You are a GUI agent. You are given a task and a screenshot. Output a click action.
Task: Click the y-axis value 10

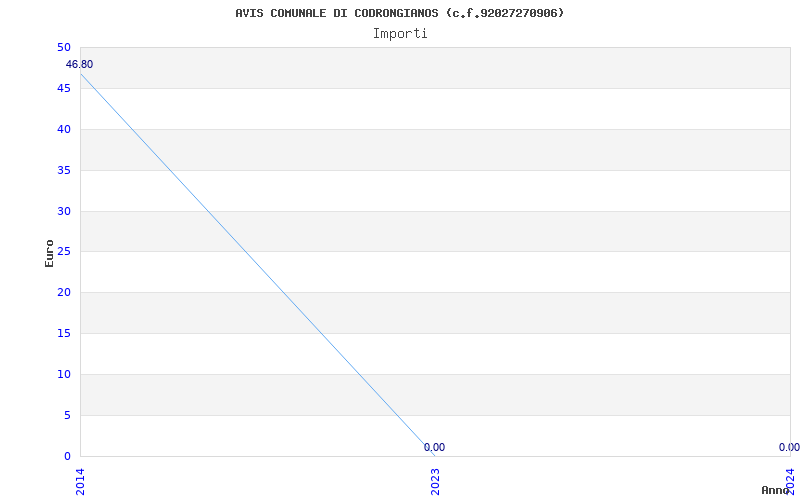(x=64, y=374)
